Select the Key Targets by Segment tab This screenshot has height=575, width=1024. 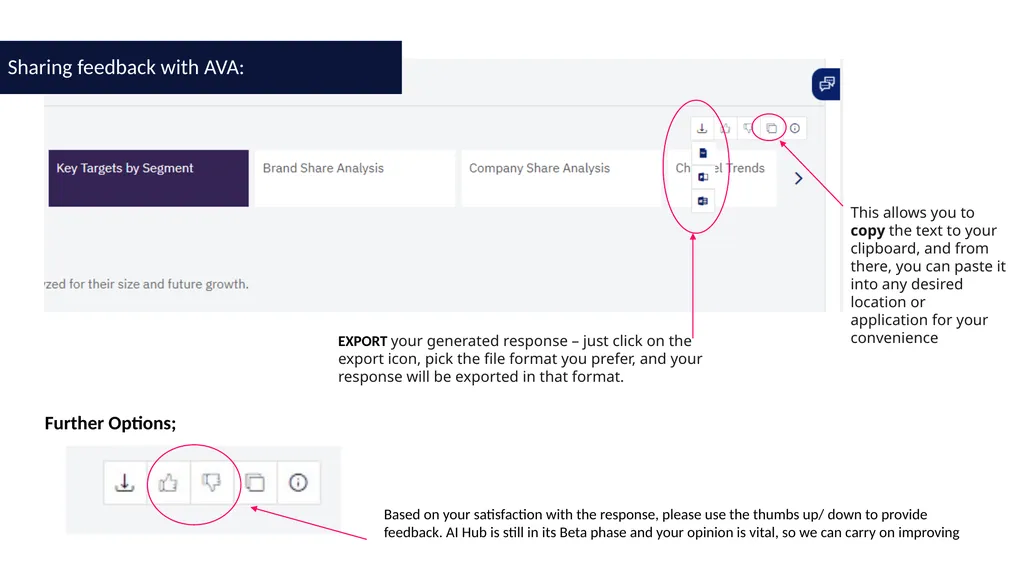148,178
